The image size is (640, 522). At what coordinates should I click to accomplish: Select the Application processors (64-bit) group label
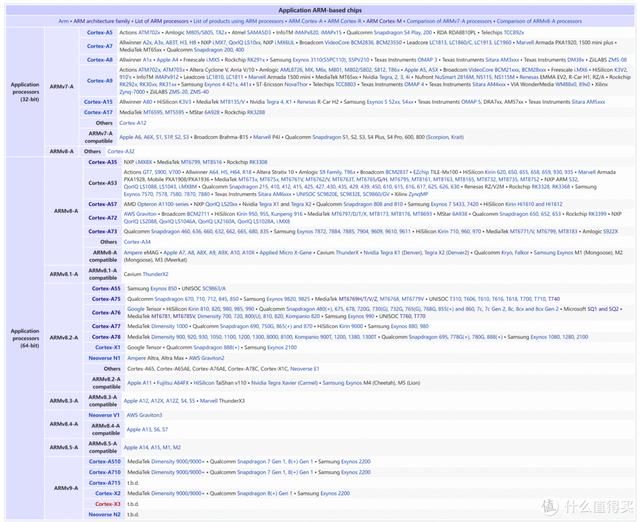pyautogui.click(x=25, y=338)
